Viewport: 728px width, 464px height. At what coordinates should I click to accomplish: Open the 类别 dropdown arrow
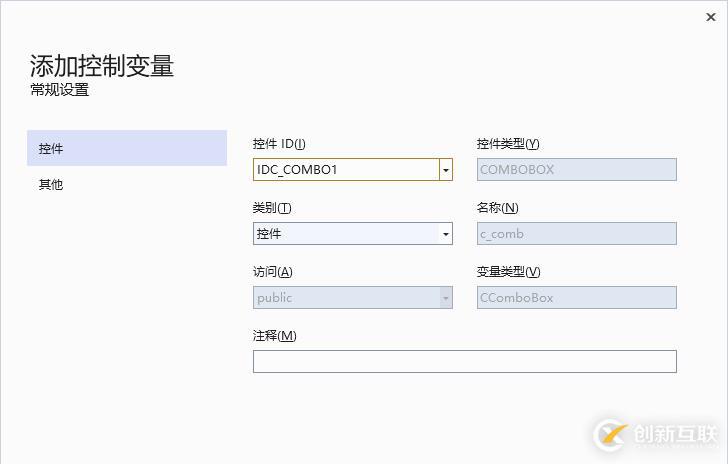445,234
